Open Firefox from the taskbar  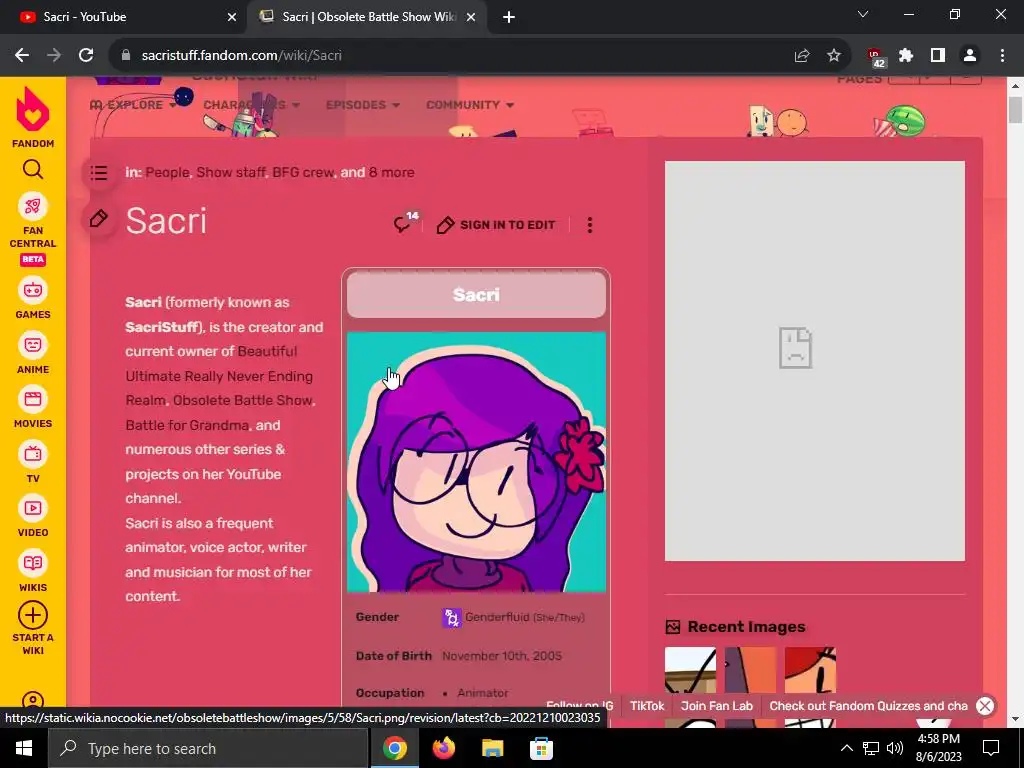pyautogui.click(x=444, y=748)
